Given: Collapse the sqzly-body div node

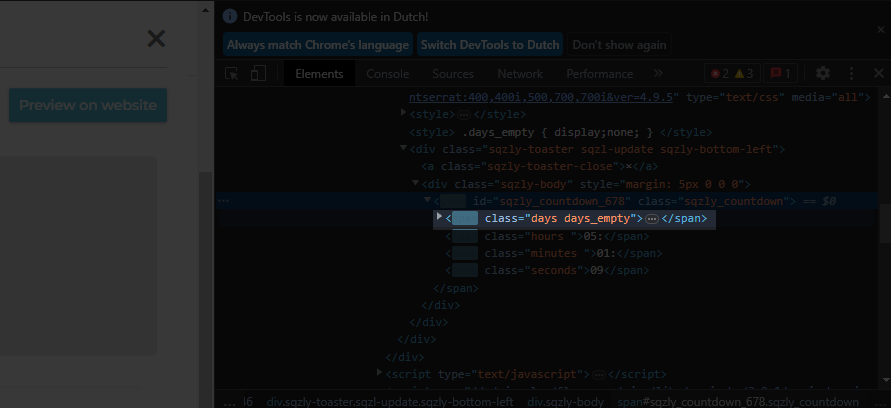Looking at the screenshot, I should point(415,183).
